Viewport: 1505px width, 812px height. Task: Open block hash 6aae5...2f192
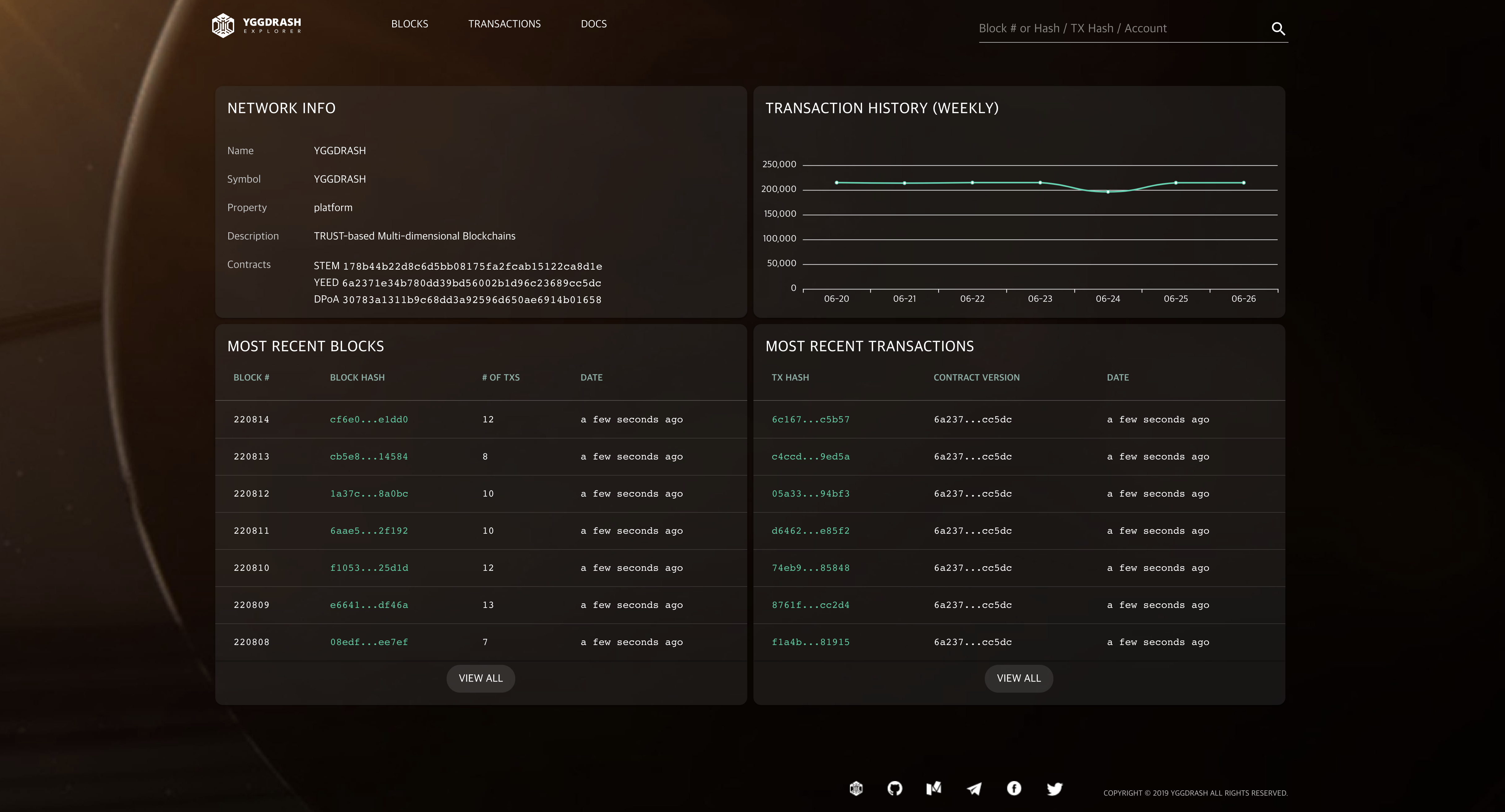point(369,531)
